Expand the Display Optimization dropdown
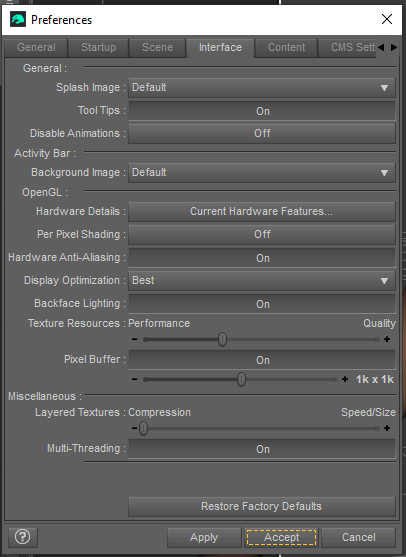Image resolution: width=406 pixels, height=557 pixels. tap(262, 281)
